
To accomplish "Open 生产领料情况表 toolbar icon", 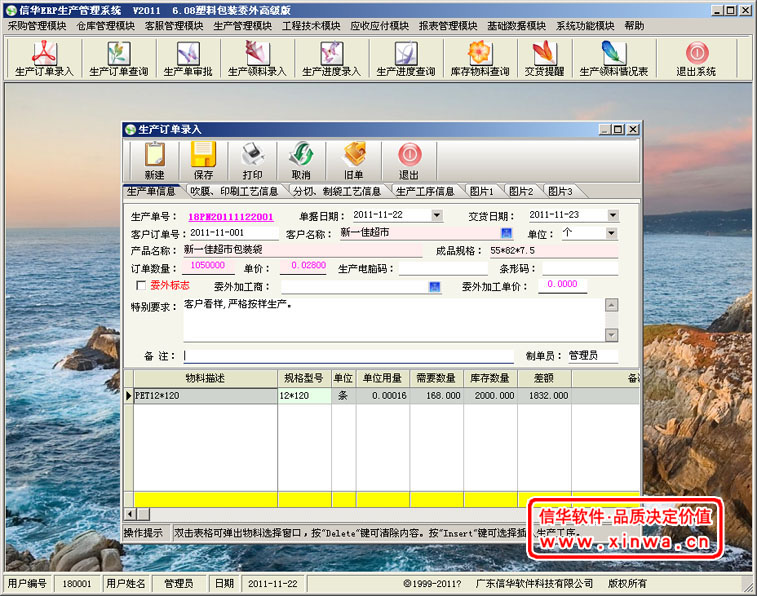I will click(x=614, y=59).
